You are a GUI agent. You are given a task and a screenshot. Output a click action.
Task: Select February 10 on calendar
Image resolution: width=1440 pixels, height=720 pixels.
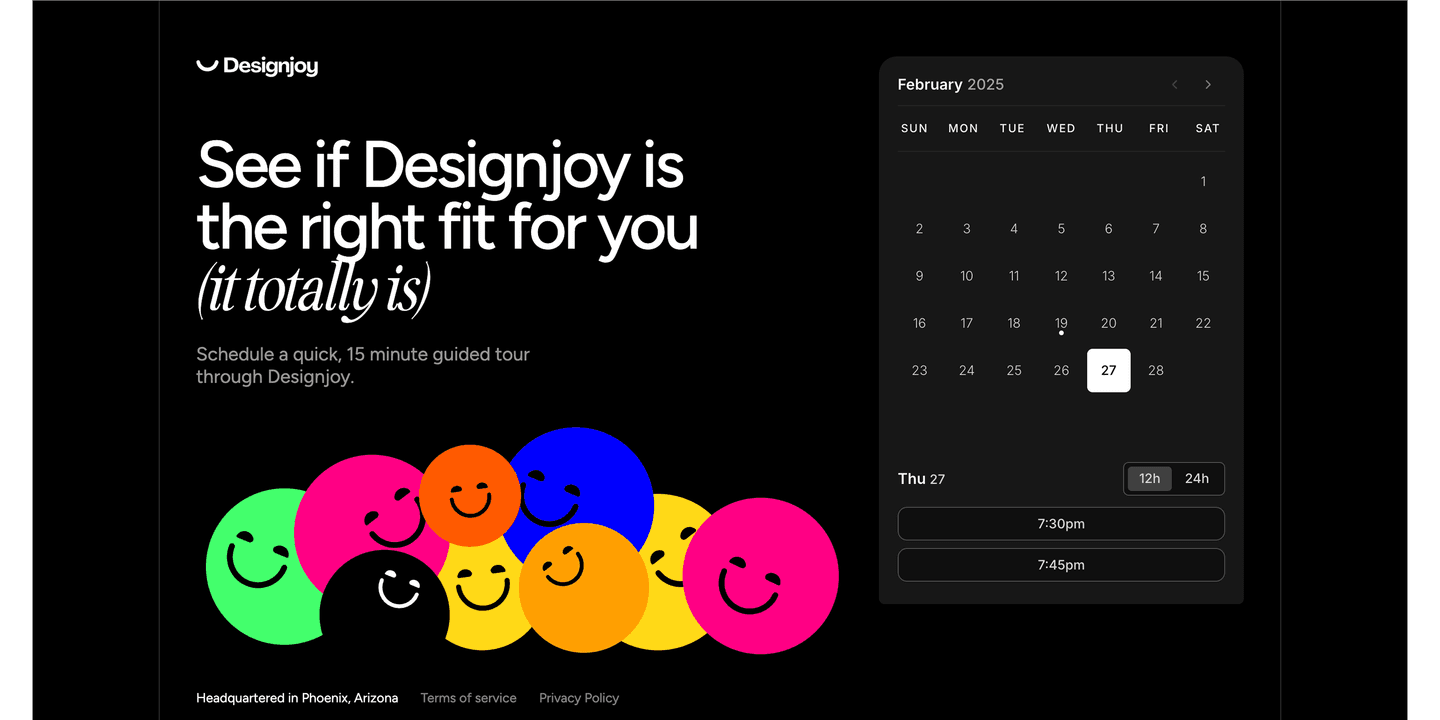(x=967, y=276)
